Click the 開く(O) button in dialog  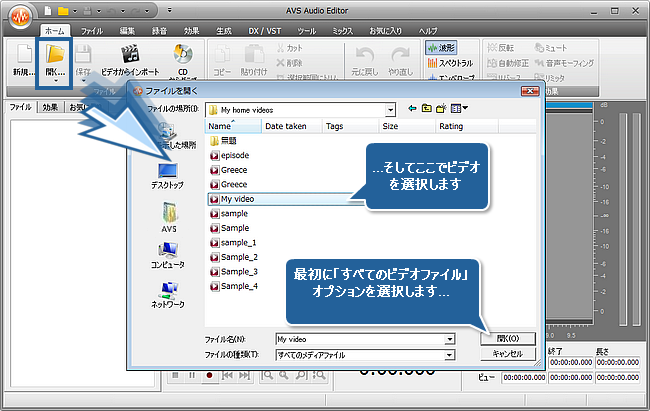coord(508,338)
